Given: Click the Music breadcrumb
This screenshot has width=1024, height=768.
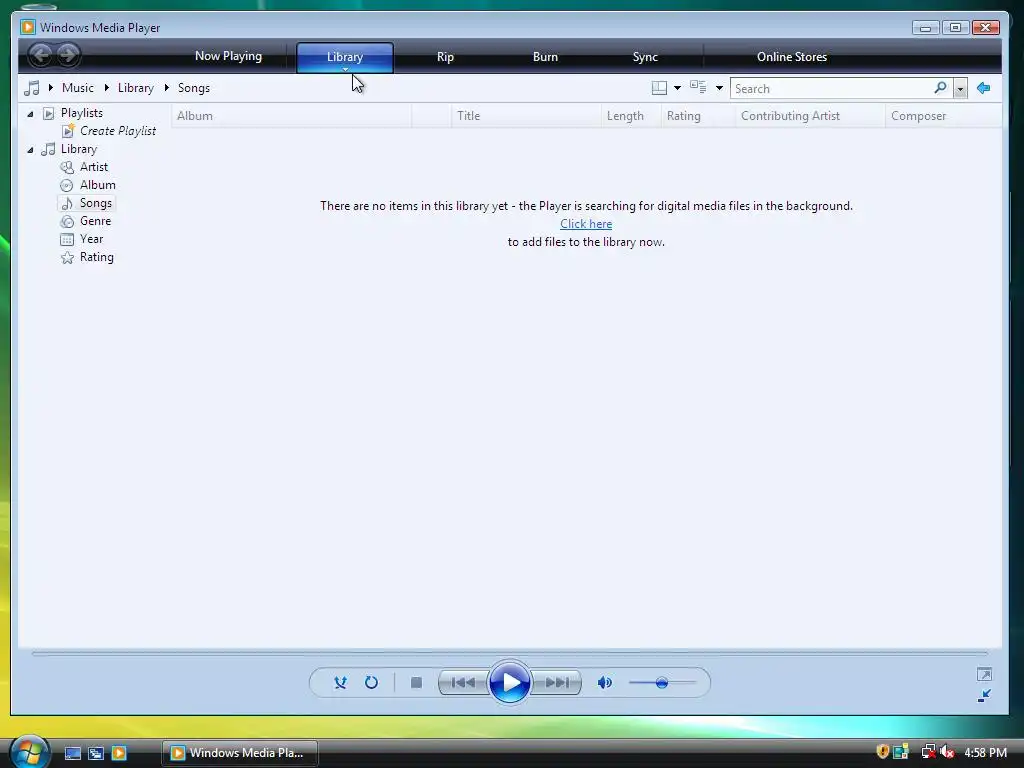Looking at the screenshot, I should 78,88.
